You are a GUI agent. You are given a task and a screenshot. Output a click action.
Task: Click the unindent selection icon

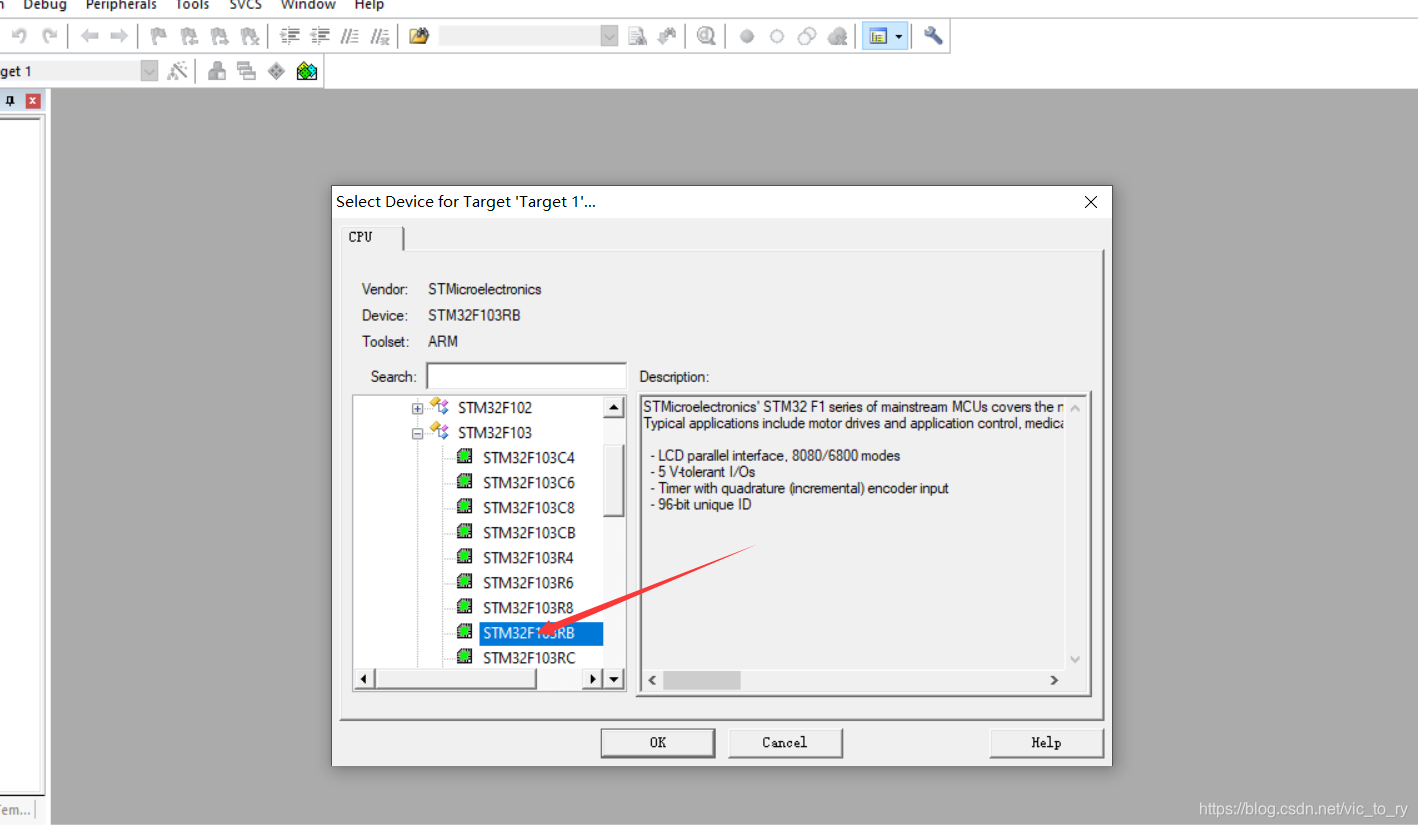click(320, 36)
